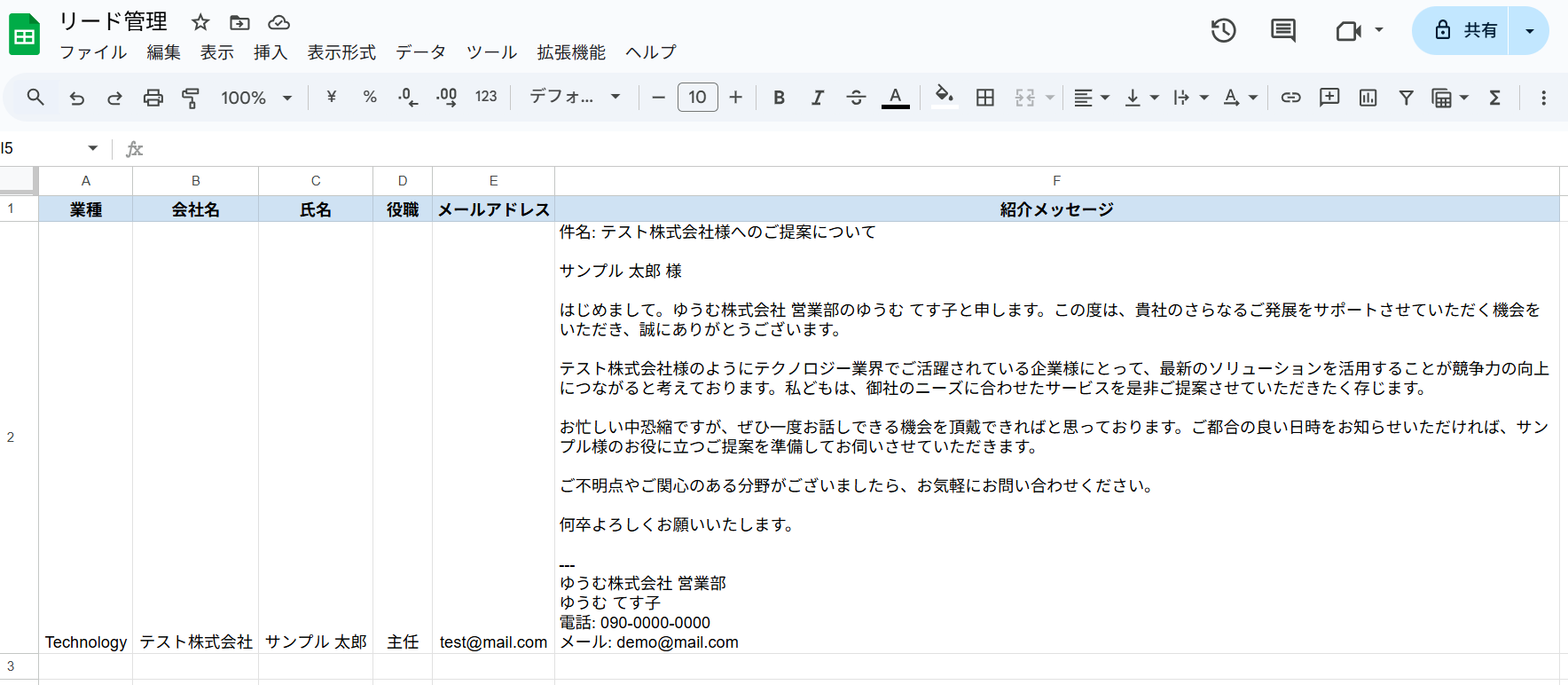The width and height of the screenshot is (1568, 685).
Task: Expand the cell name box dropdown
Action: pyautogui.click(x=93, y=148)
